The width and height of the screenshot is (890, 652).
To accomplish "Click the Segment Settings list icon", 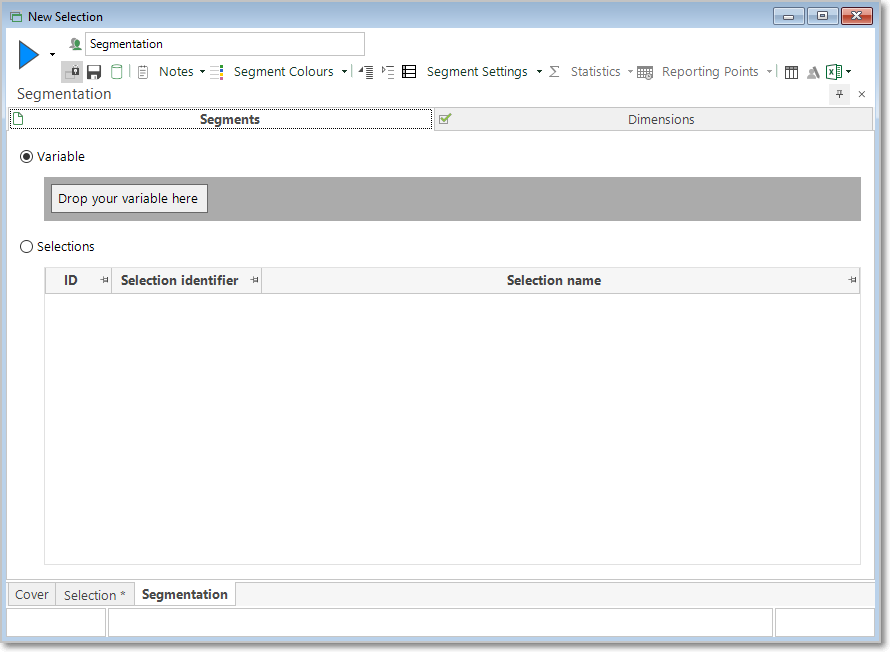I will [x=409, y=72].
